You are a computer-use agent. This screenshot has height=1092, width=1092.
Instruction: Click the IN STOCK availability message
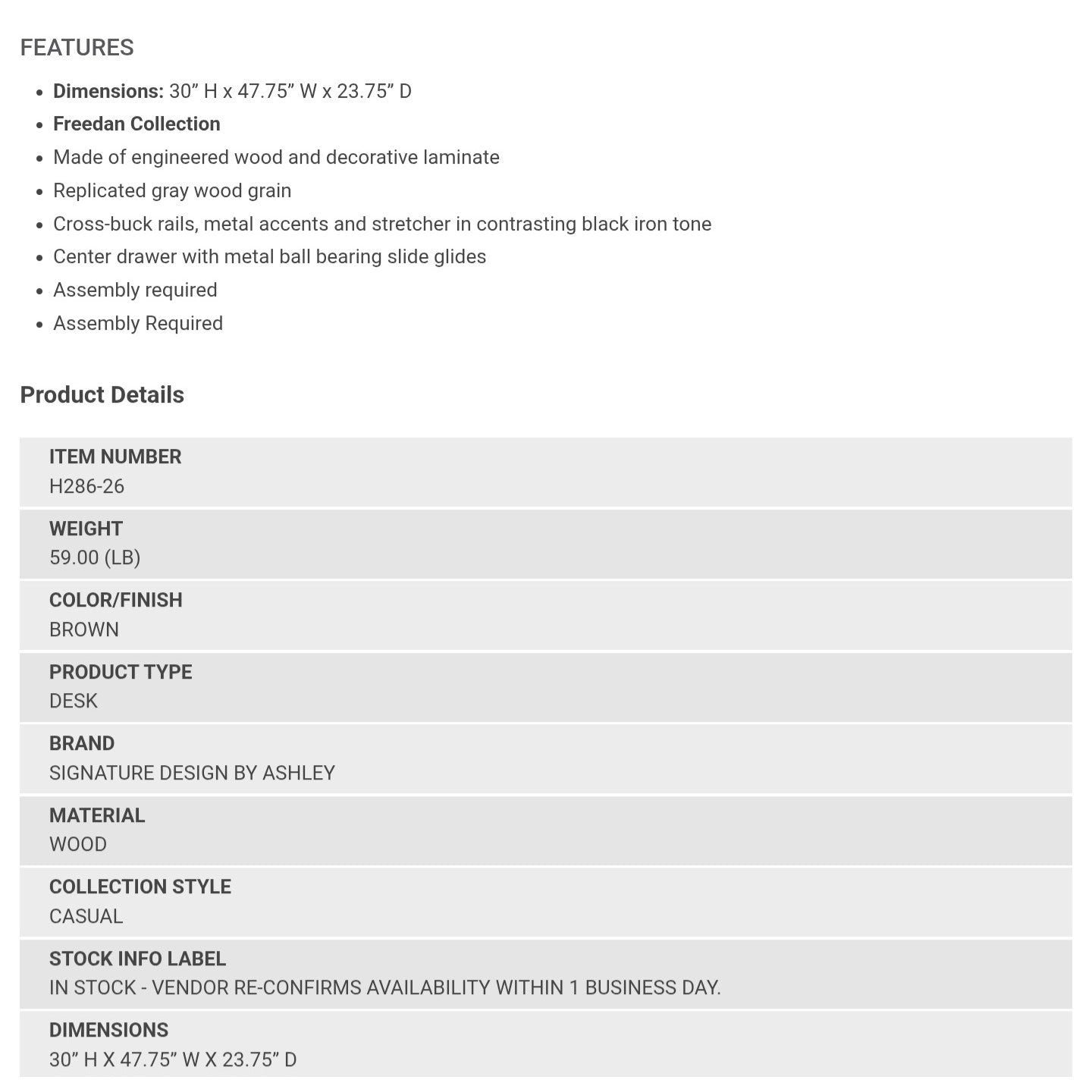coord(384,987)
